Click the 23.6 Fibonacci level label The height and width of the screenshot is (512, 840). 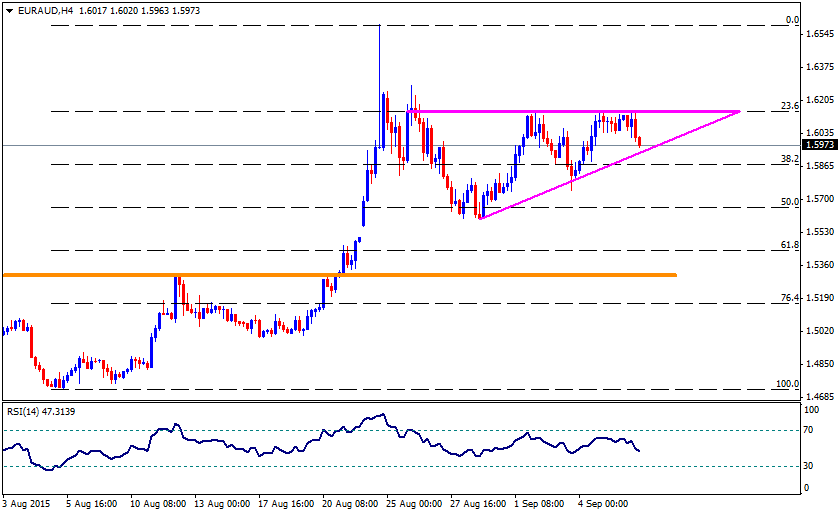(790, 106)
